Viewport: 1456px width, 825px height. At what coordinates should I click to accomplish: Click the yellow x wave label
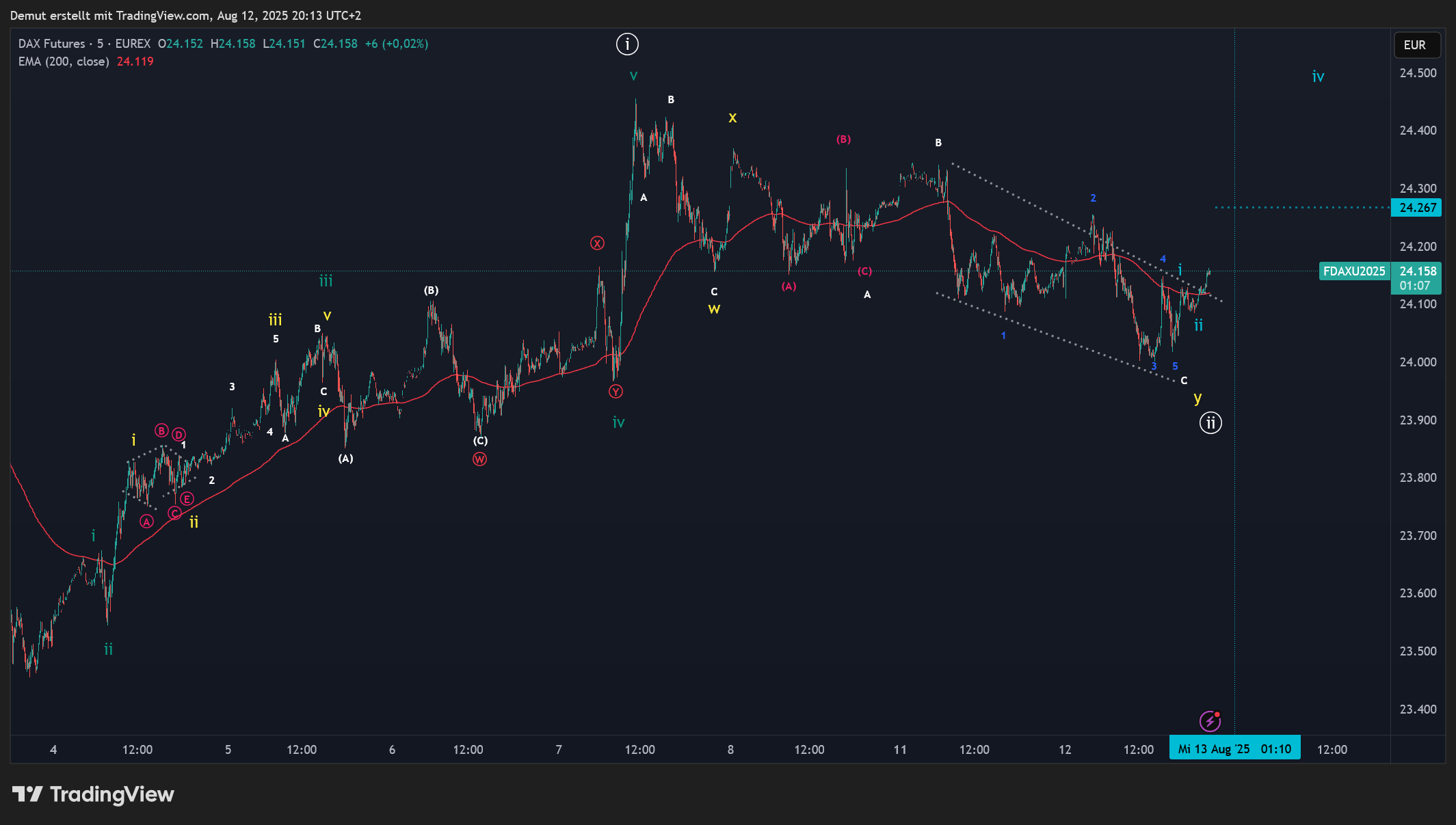(x=732, y=118)
